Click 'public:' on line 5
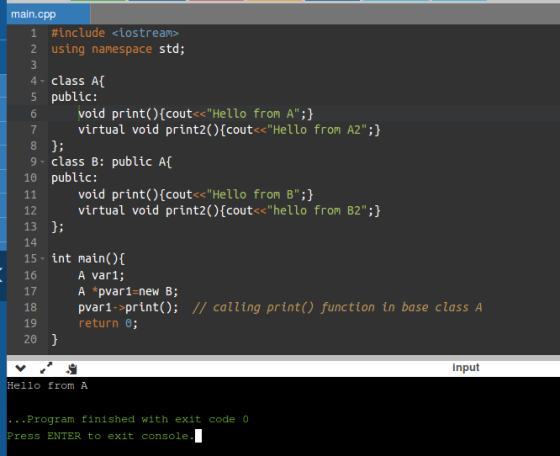The width and height of the screenshot is (560, 456). [74, 97]
